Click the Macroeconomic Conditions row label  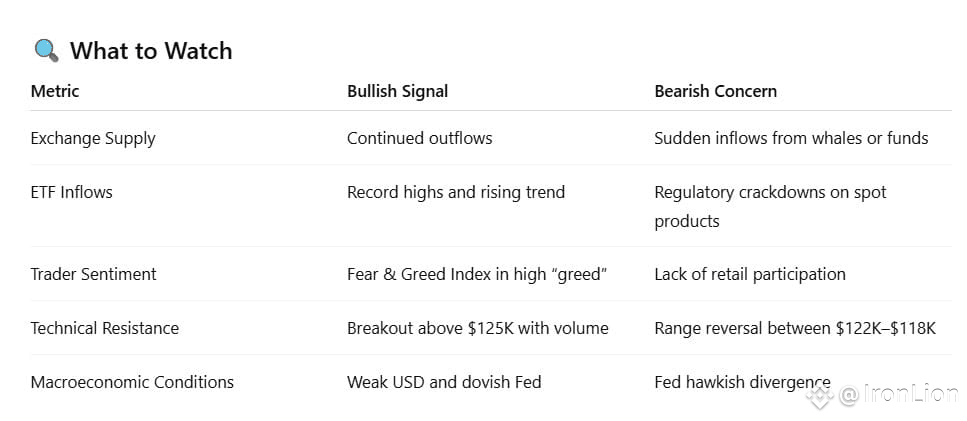coord(132,382)
